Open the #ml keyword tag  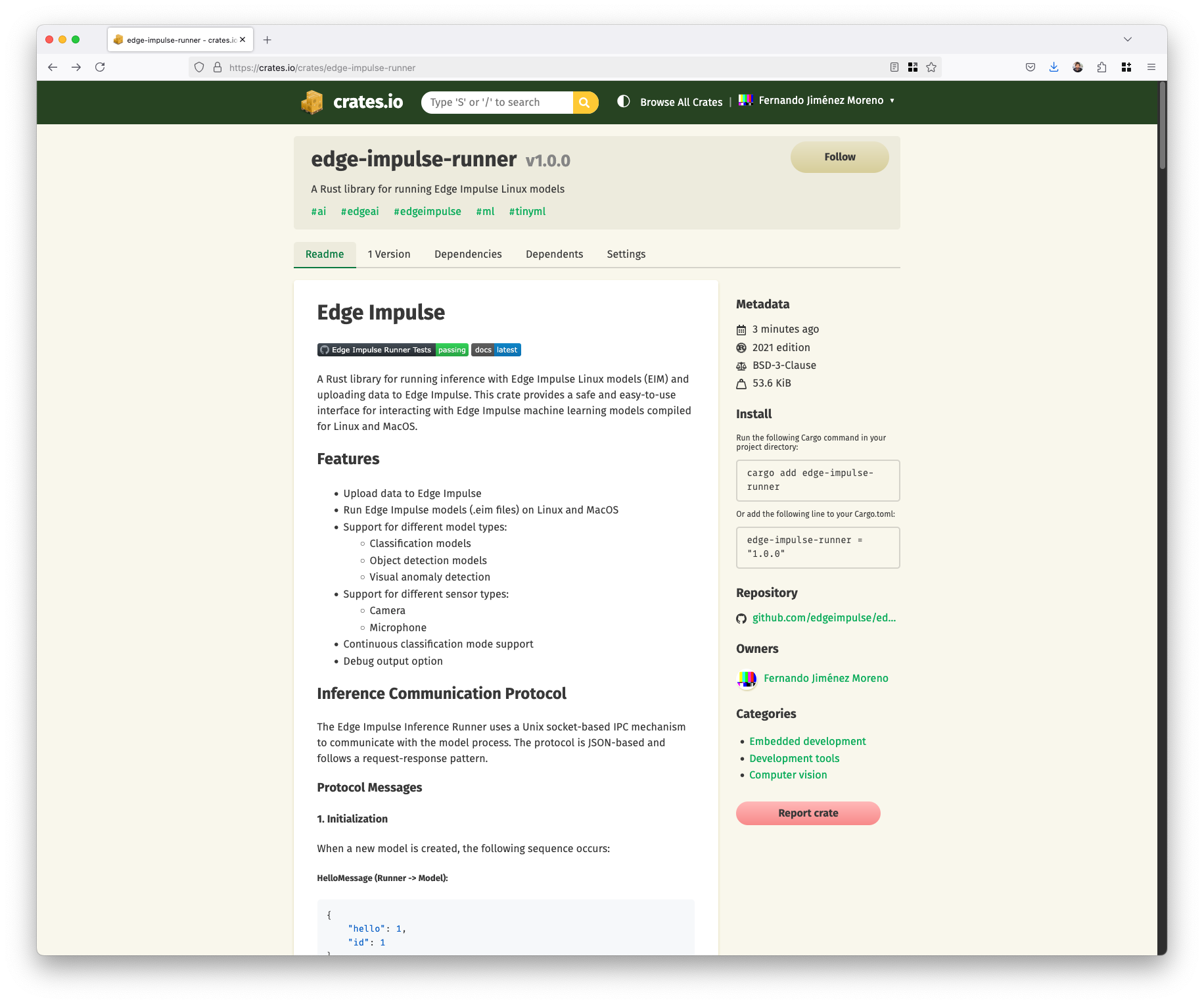(x=486, y=211)
